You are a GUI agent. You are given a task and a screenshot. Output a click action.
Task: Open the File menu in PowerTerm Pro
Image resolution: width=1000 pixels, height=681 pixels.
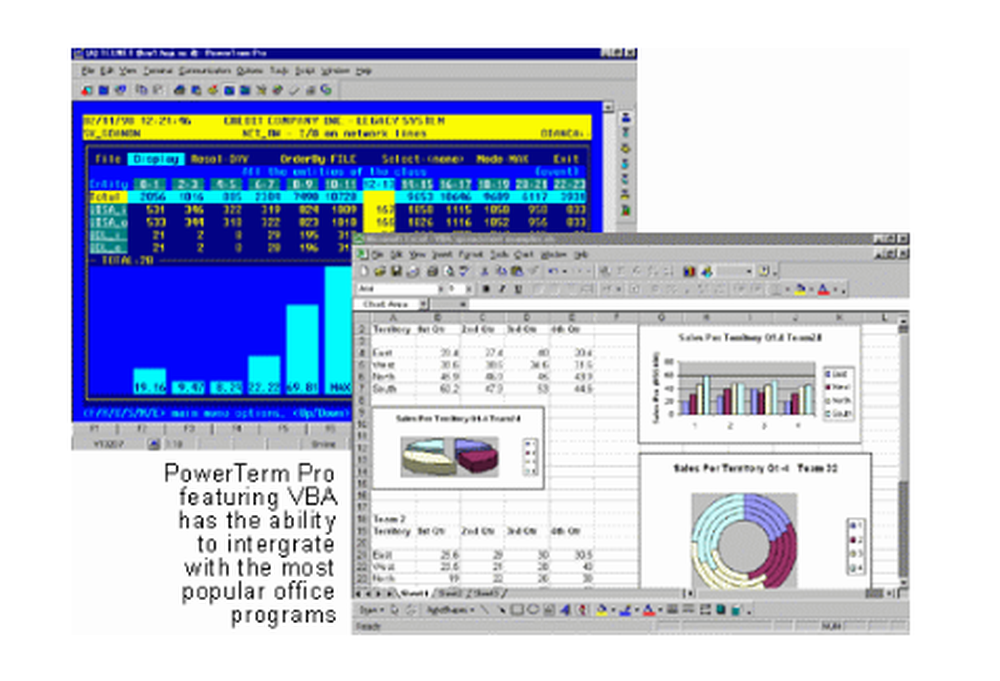88,71
